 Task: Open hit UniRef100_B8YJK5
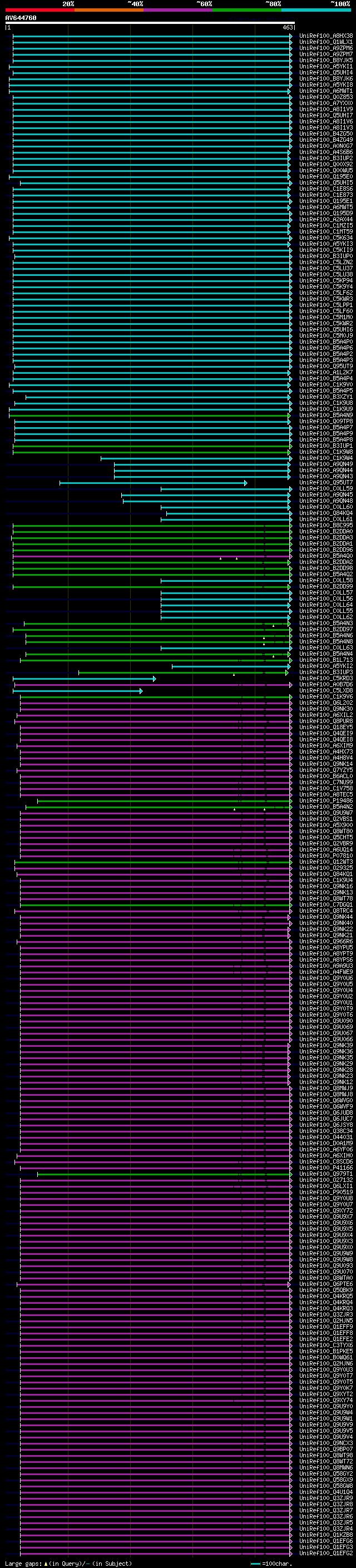coord(326,60)
